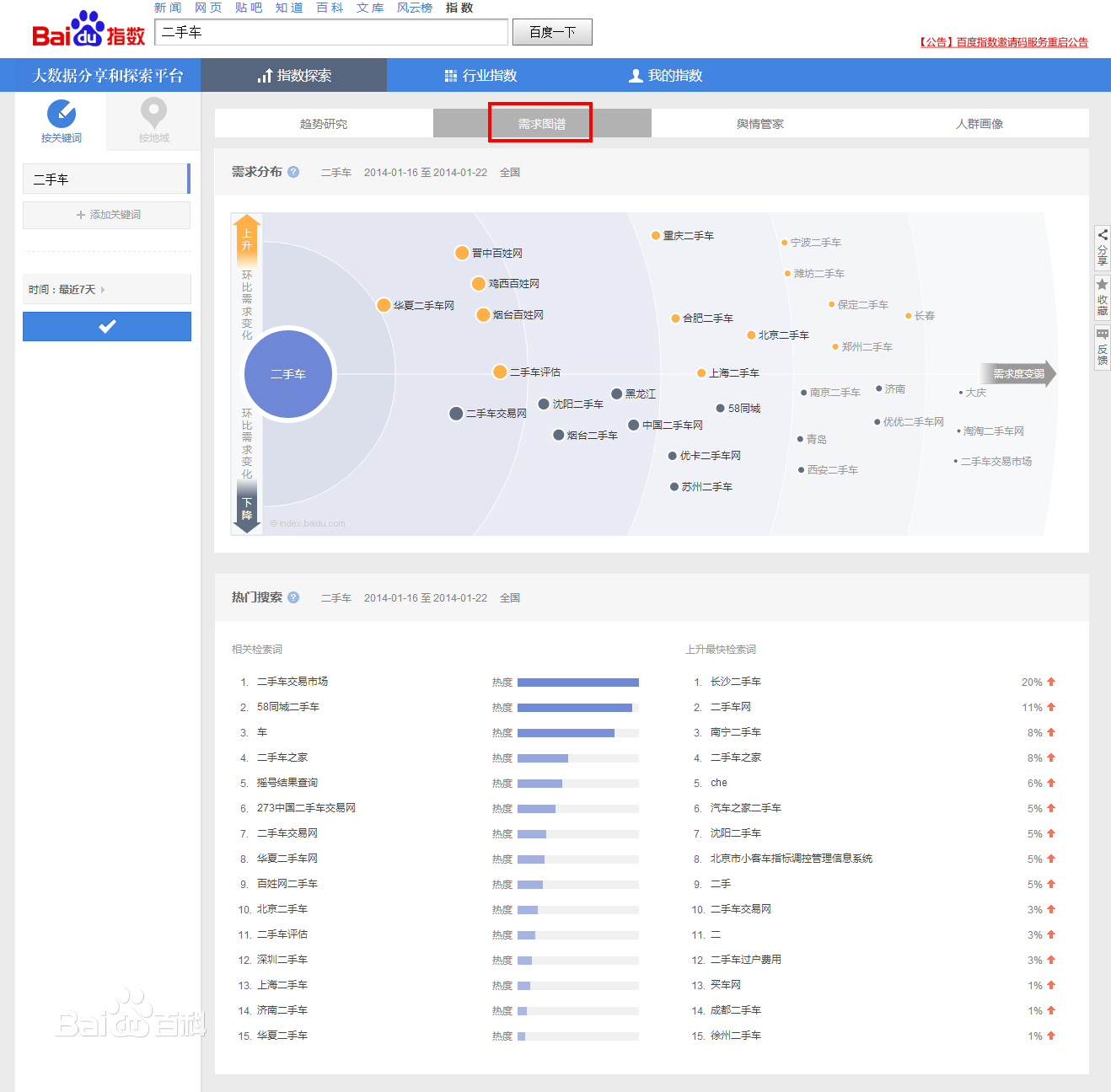This screenshot has width=1111, height=1092.
Task: Open the 知道 top link
Action: click(x=289, y=8)
